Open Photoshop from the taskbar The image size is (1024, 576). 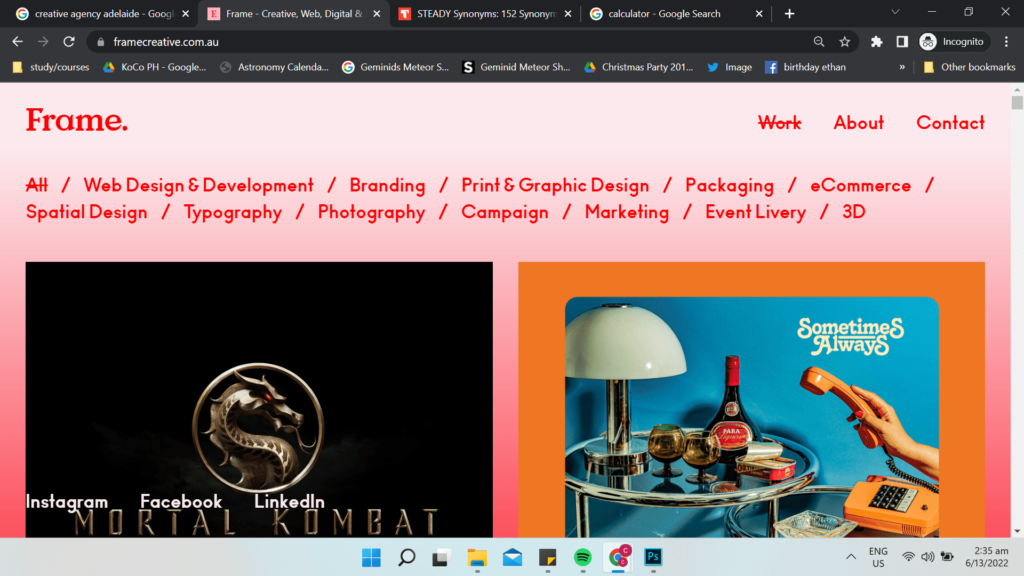coord(653,557)
